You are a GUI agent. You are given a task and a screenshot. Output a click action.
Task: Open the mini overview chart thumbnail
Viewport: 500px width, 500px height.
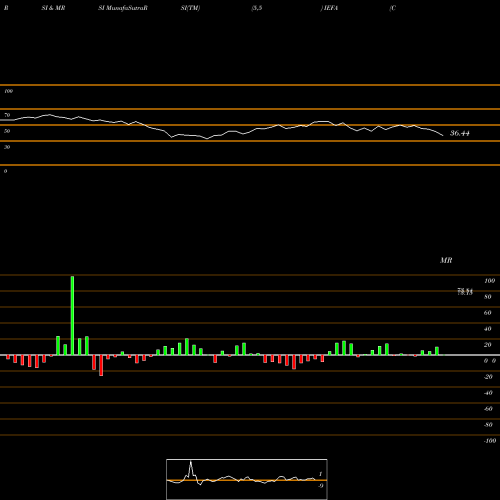[247, 479]
